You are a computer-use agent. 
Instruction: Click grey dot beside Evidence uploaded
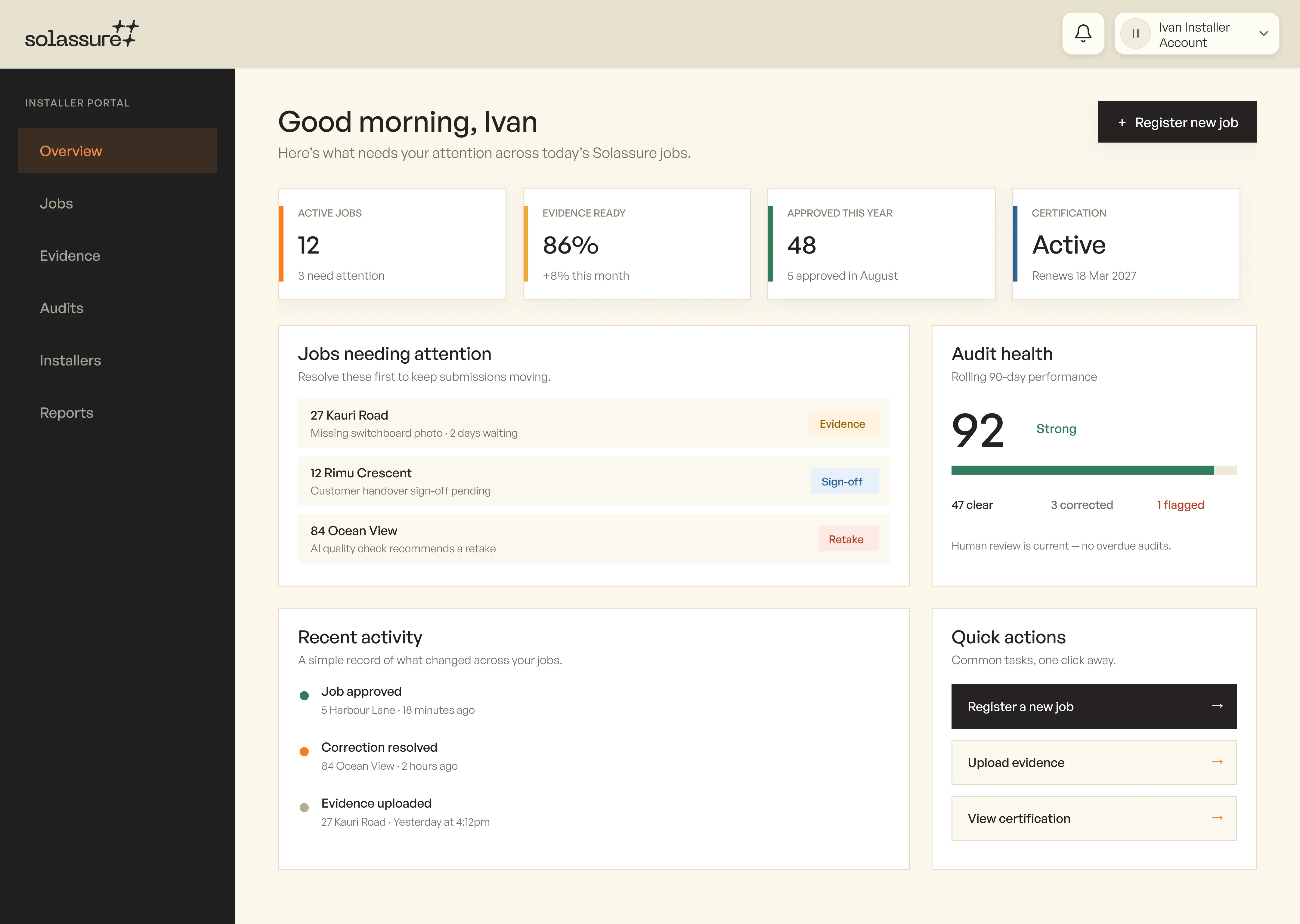(x=304, y=807)
